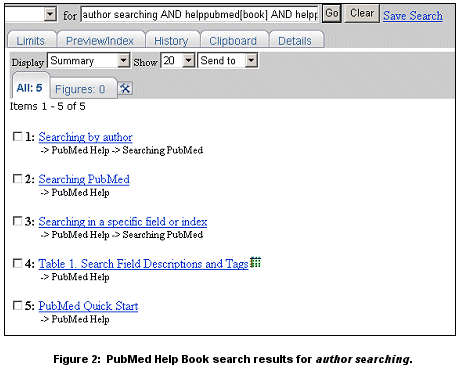Image resolution: width=458 pixels, height=391 pixels.
Task: Open the Searching by author link
Action: 85,137
